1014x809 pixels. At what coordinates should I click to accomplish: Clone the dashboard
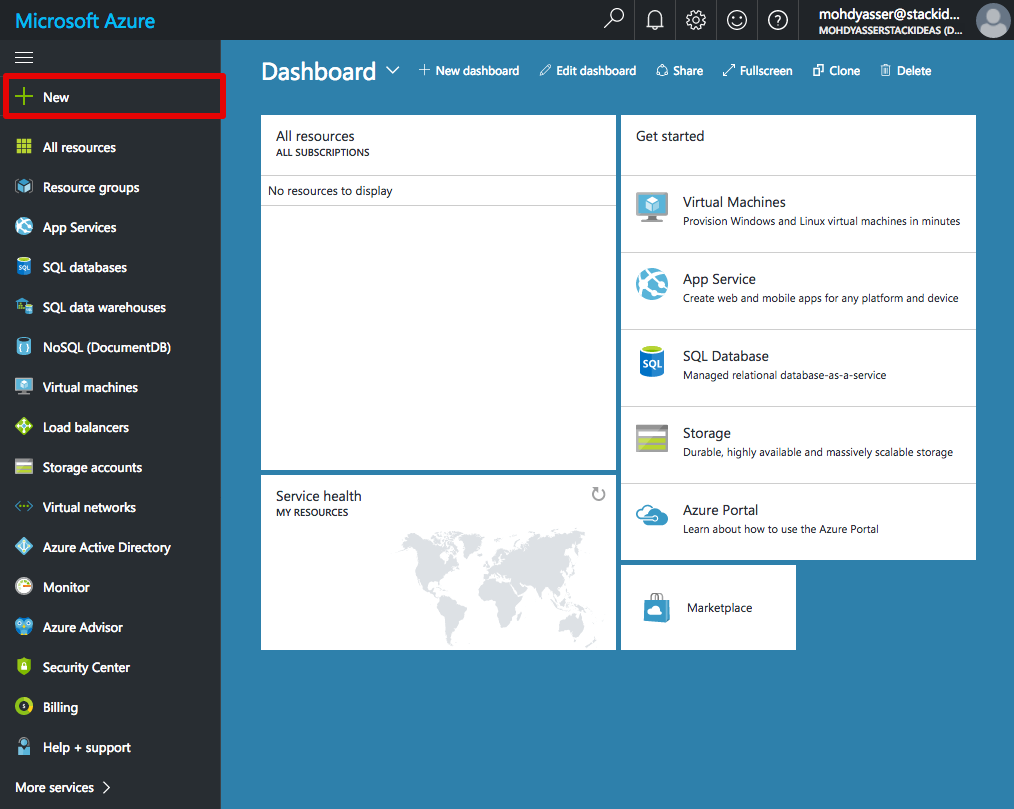pos(836,70)
